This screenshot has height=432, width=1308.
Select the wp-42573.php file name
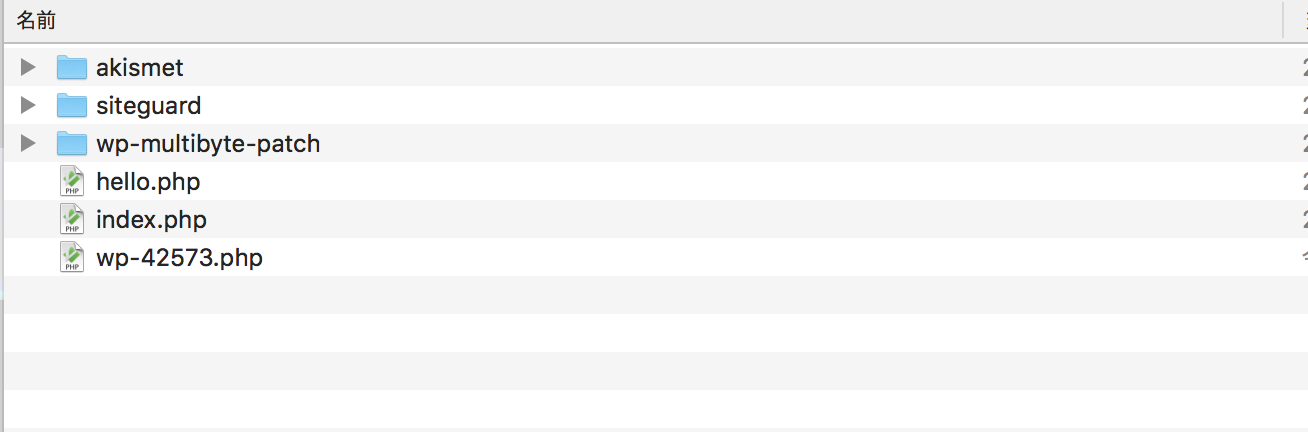(x=180, y=258)
